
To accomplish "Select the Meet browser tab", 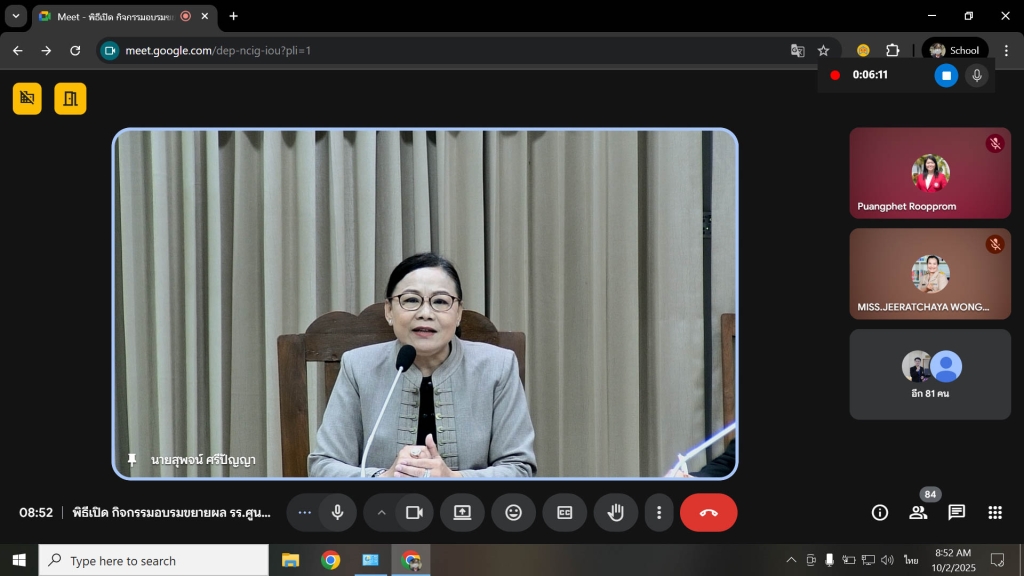I will (110, 16).
